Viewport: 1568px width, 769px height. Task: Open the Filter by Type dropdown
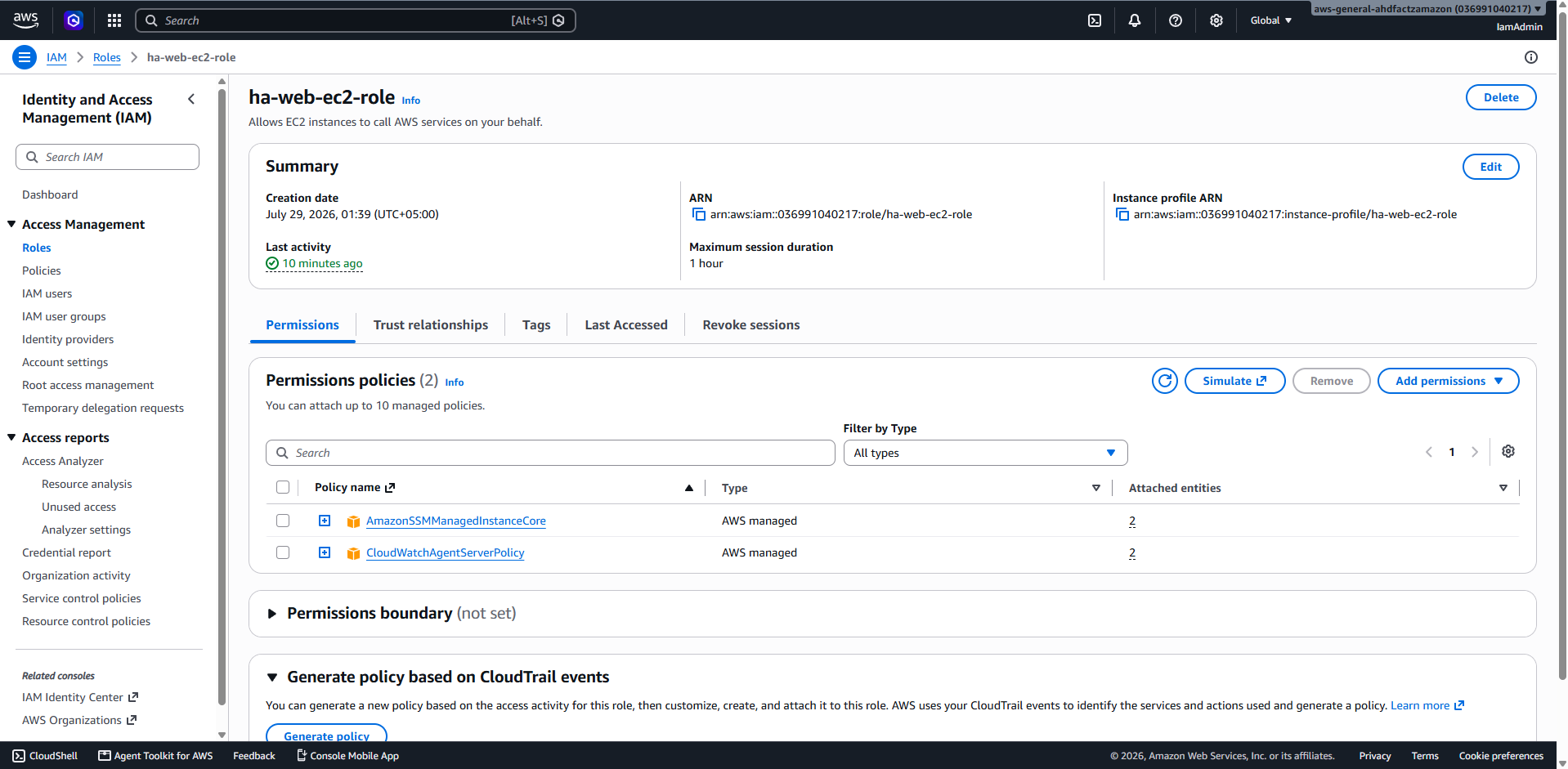pos(985,453)
